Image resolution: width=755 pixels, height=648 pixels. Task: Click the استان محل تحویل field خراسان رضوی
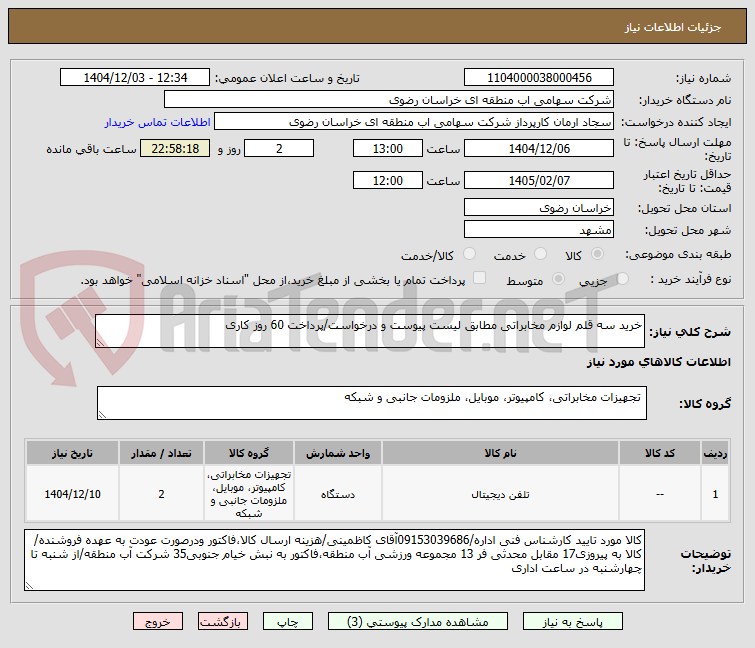pos(539,207)
